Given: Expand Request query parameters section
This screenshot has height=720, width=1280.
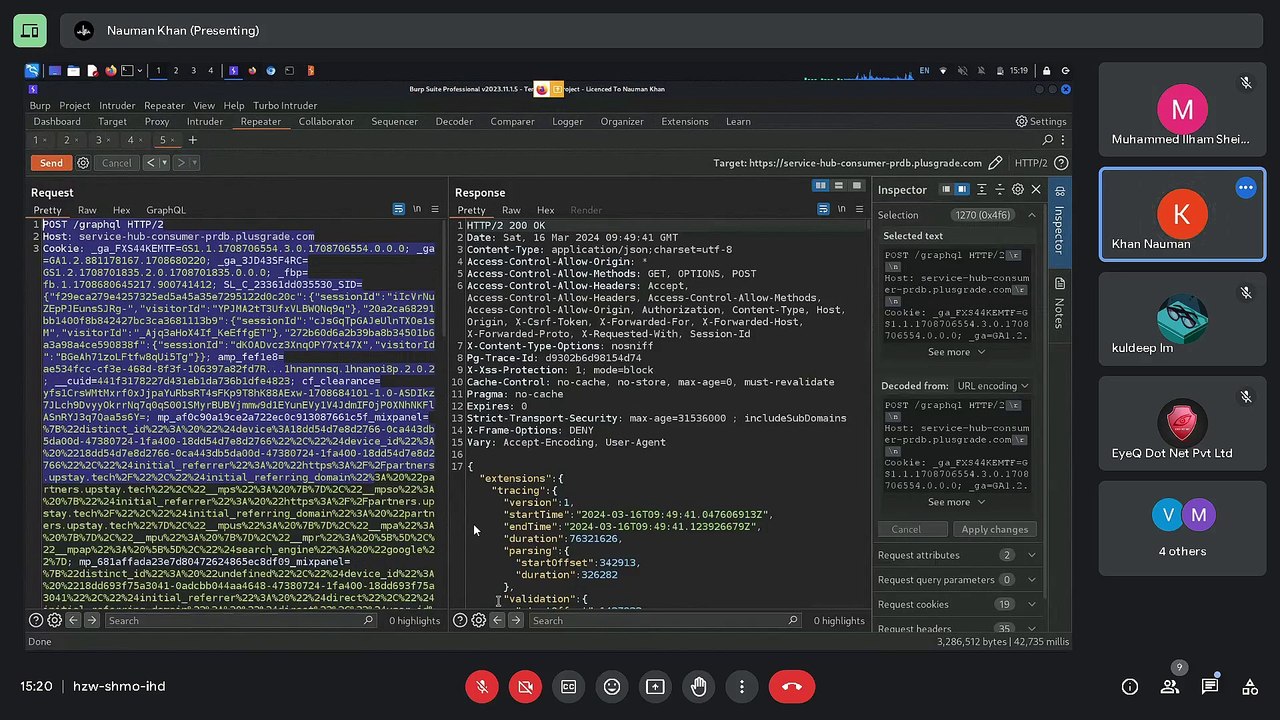Looking at the screenshot, I should [957, 579].
